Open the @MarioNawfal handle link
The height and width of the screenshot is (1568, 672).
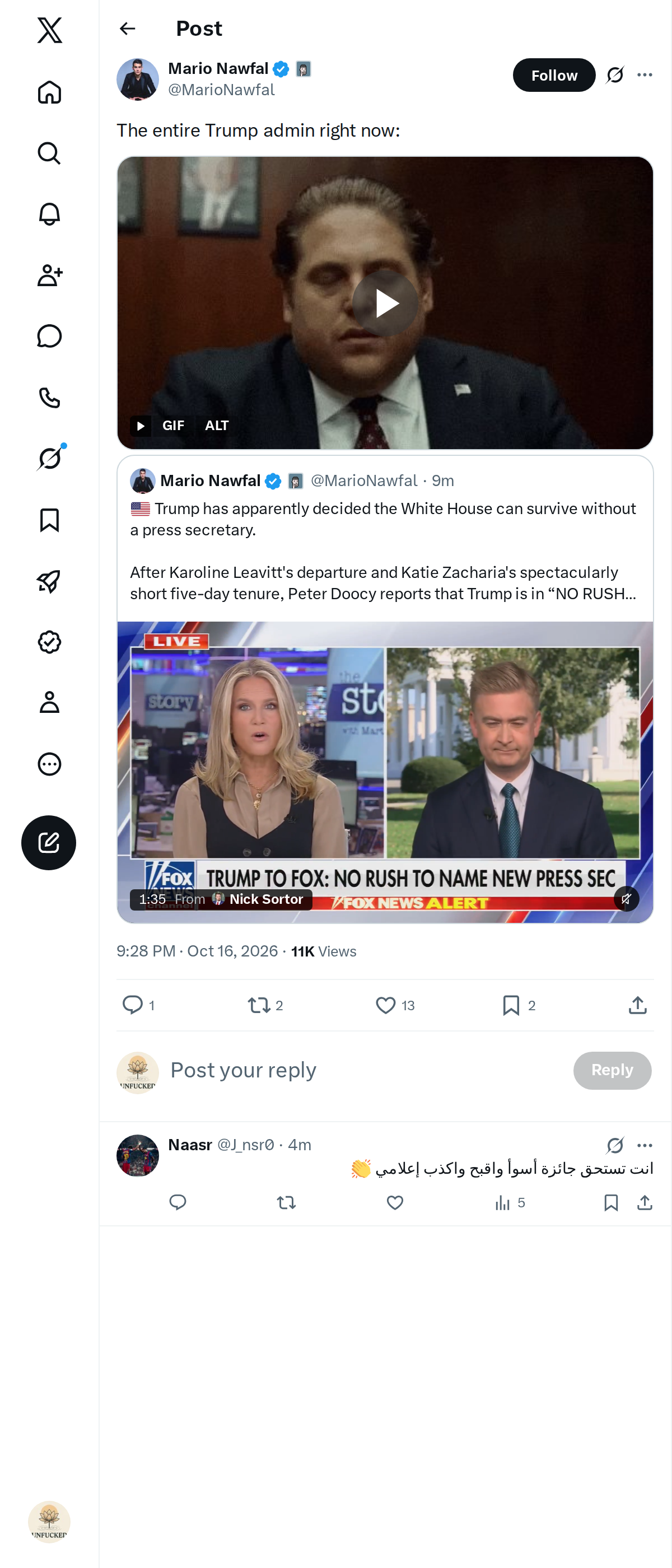pos(222,90)
